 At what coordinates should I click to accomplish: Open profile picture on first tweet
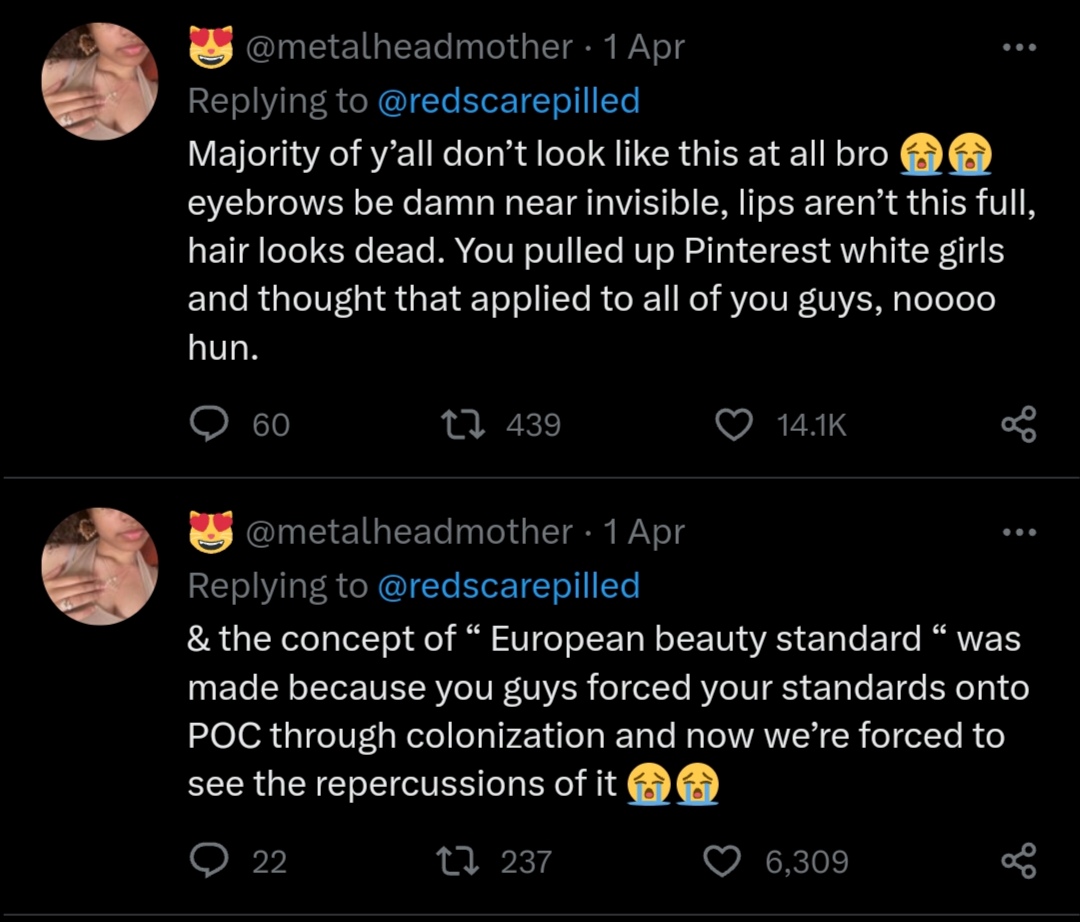(x=100, y=81)
